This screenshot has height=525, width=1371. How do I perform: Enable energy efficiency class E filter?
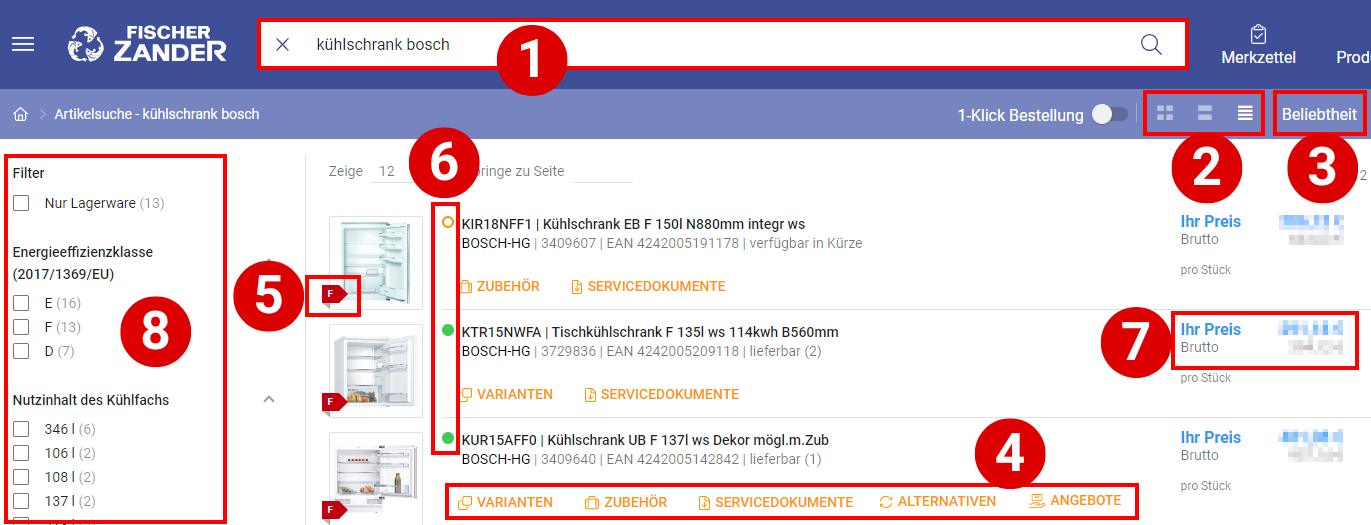tap(21, 303)
